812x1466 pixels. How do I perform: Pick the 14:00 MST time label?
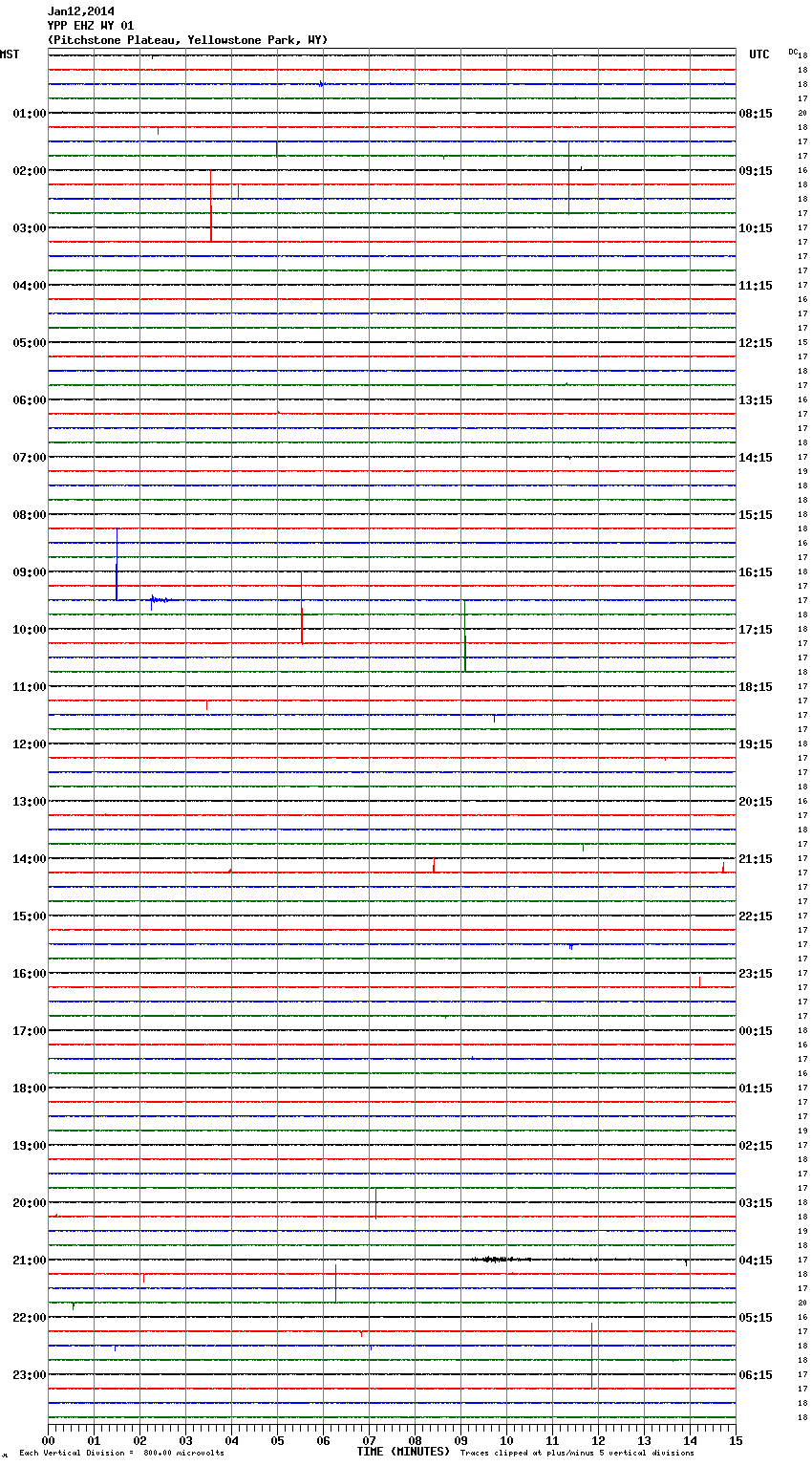point(29,859)
